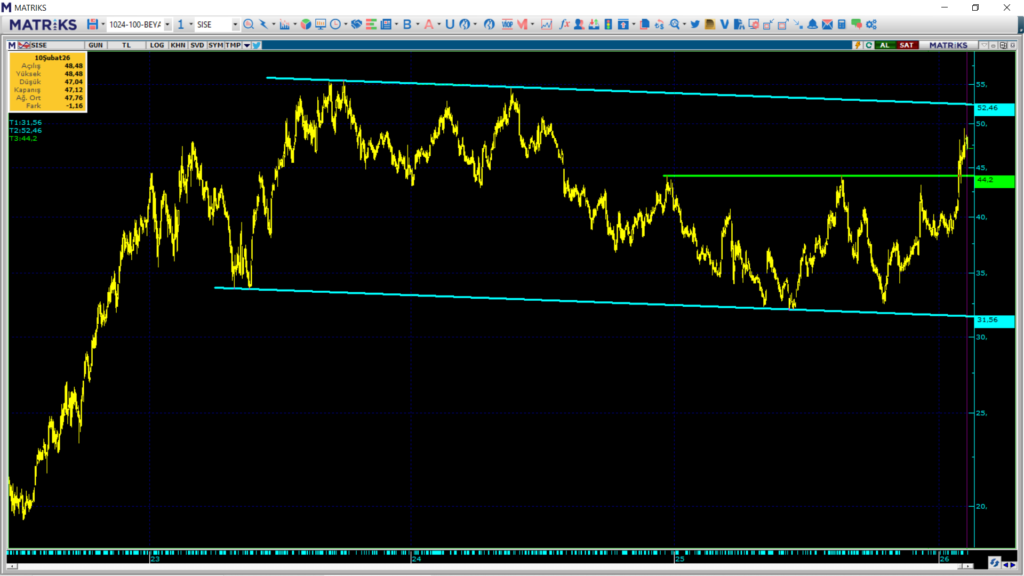Expand the 1024-100-BEYAZ template dropdown
The image size is (1024, 576).
tap(167, 23)
